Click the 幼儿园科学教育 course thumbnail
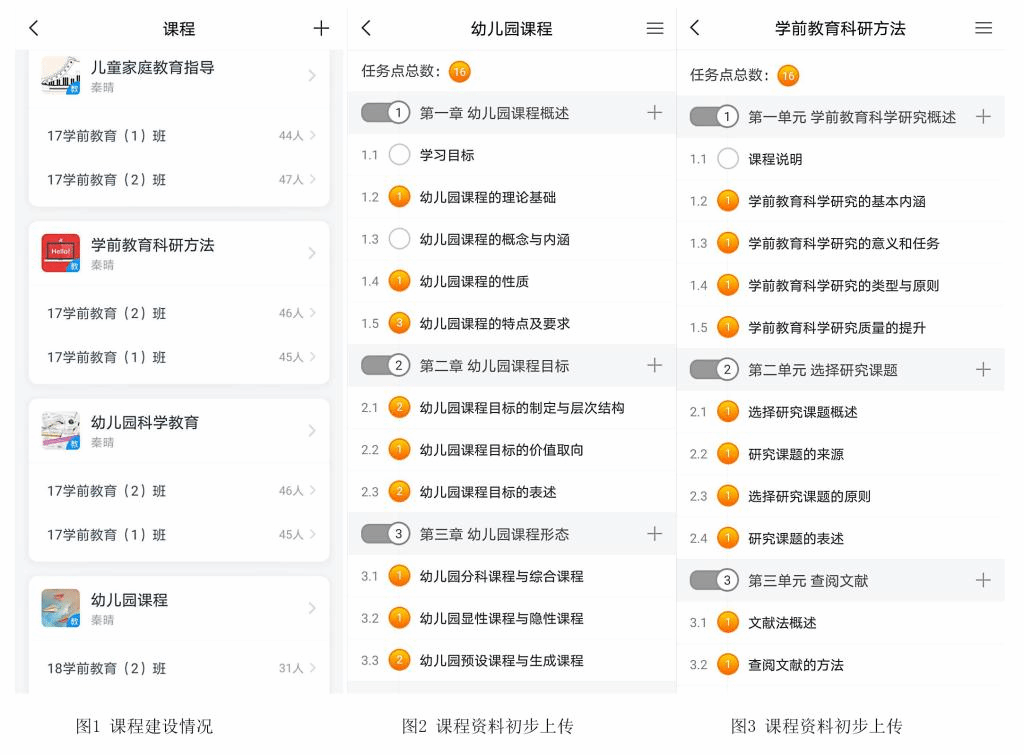Image resolution: width=1024 pixels, height=755 pixels. click(x=60, y=430)
